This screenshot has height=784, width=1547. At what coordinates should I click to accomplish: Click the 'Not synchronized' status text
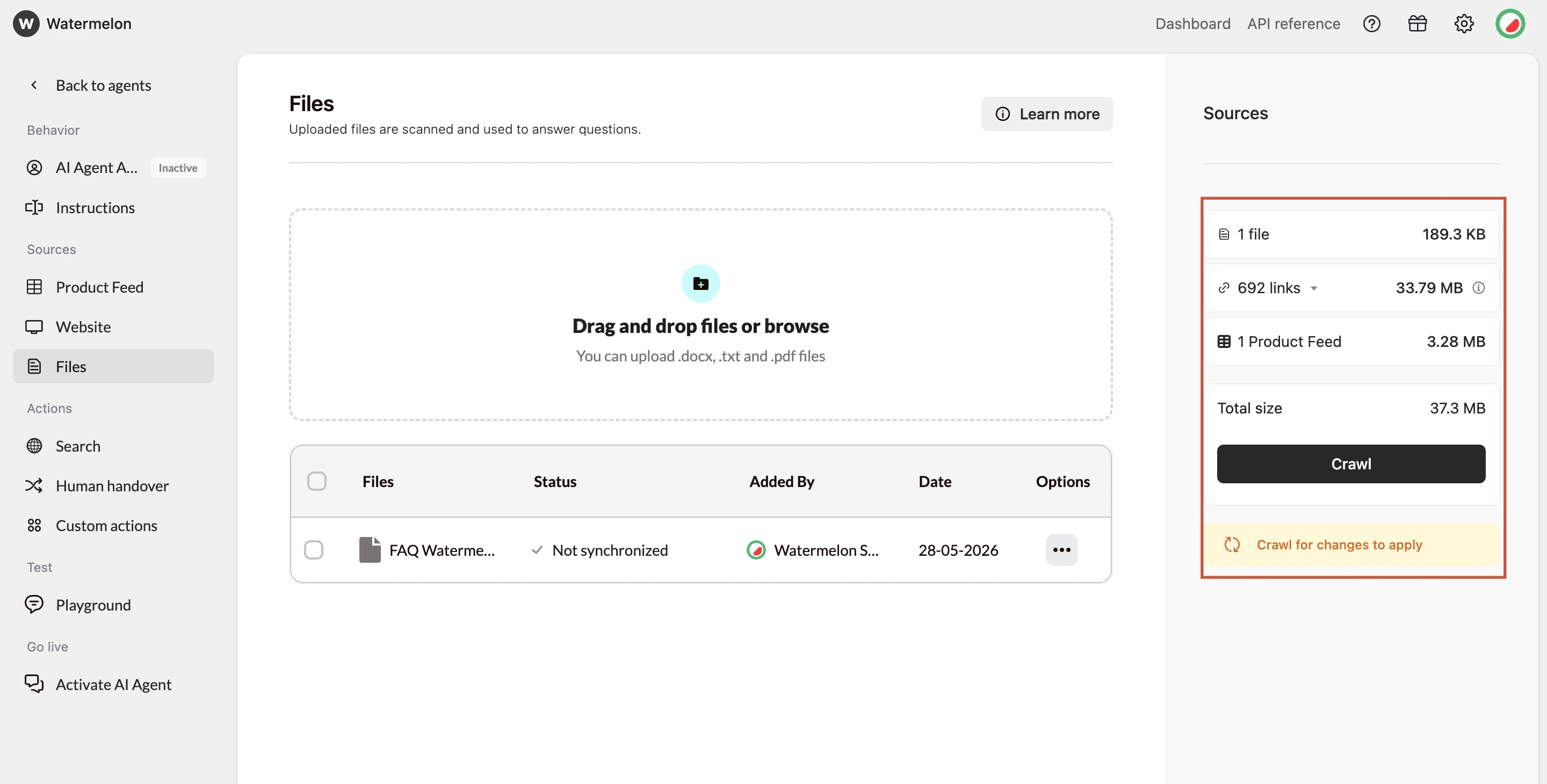coord(610,550)
